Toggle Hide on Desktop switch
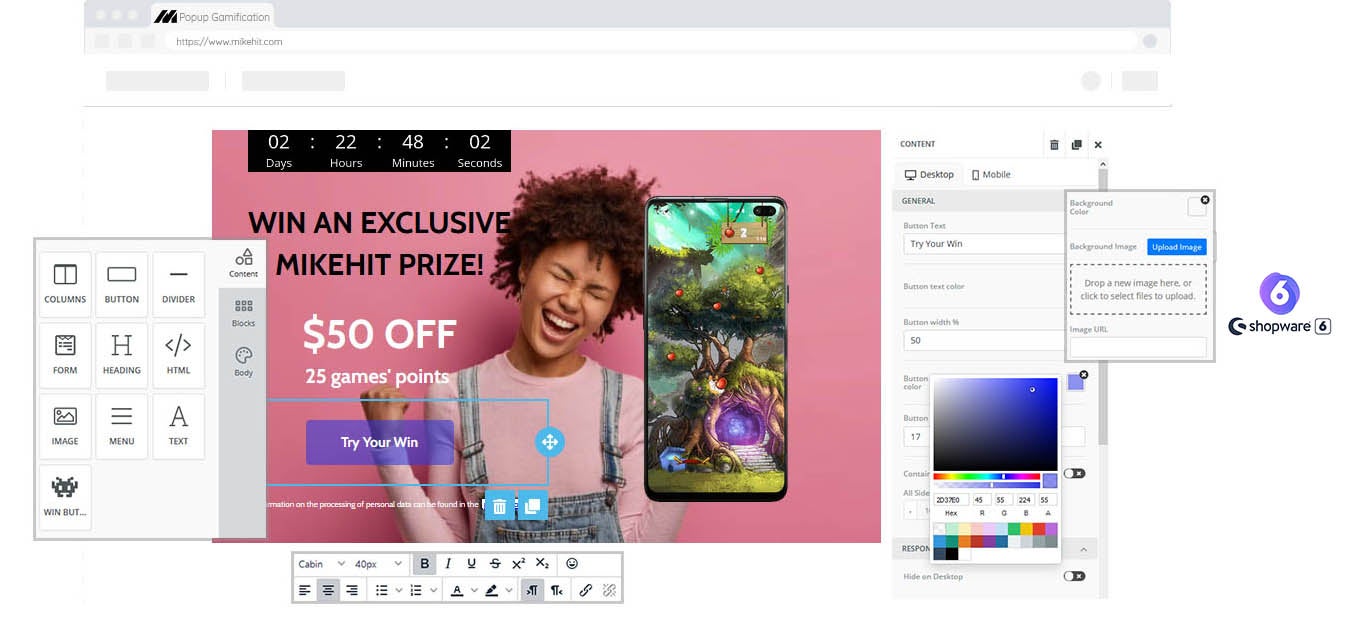This screenshot has height=641, width=1356. (1074, 576)
